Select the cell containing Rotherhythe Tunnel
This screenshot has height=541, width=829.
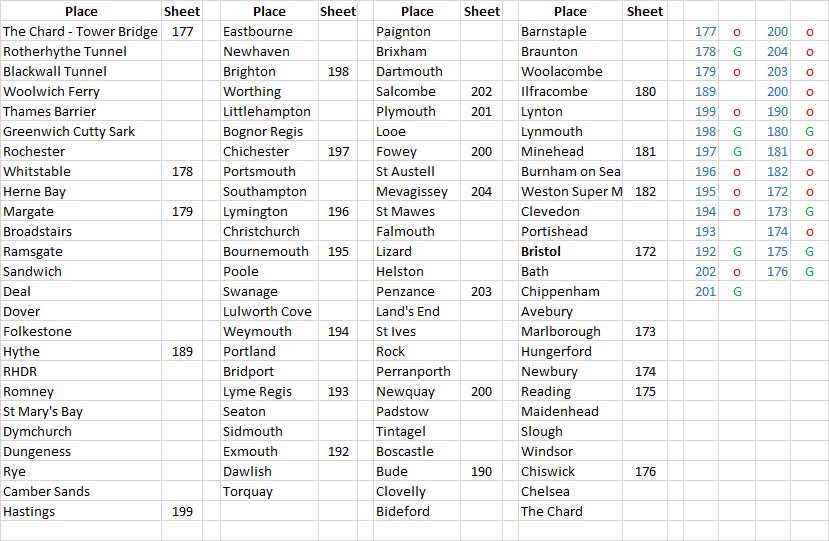point(81,51)
